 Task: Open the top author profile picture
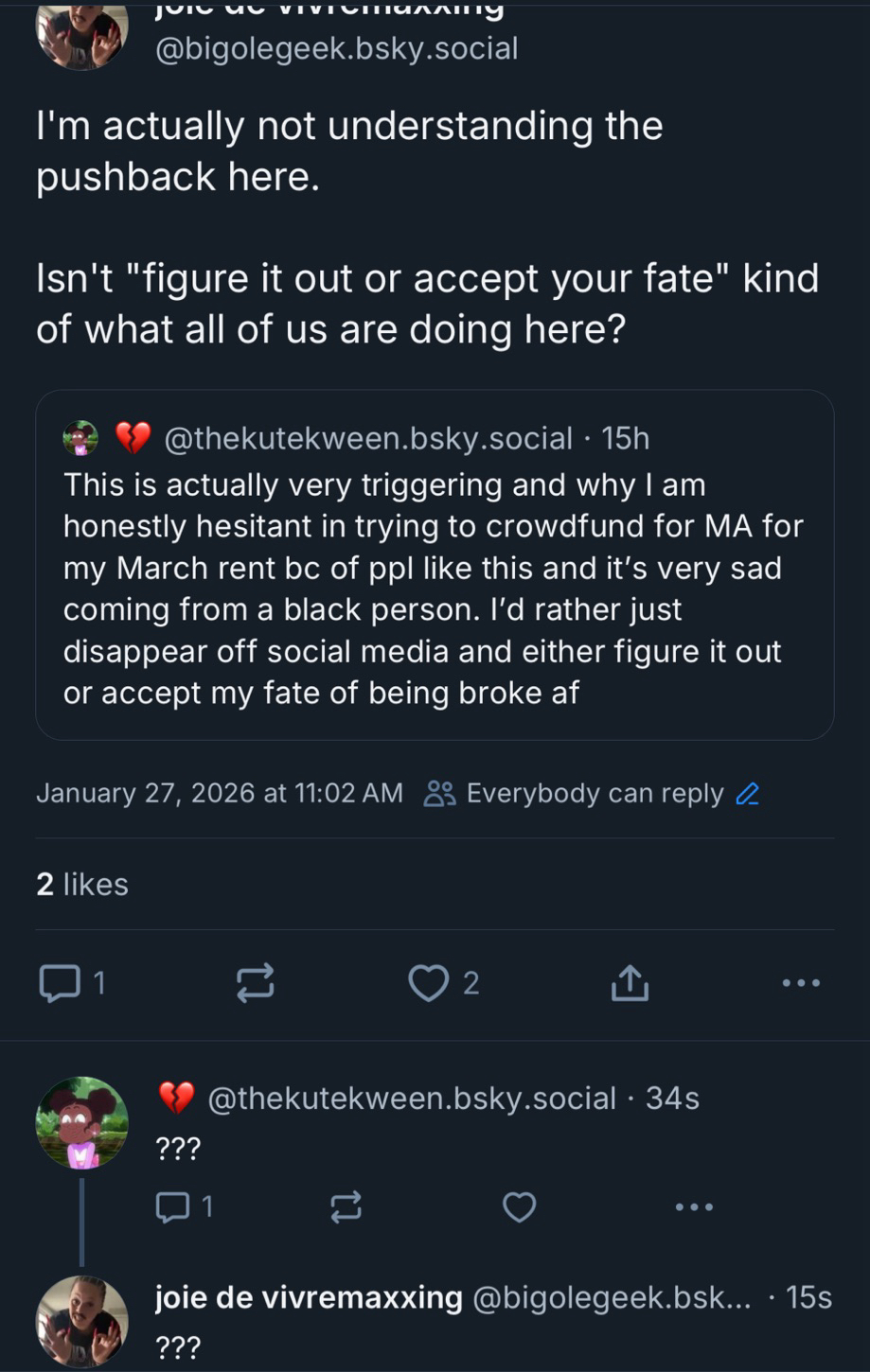click(81, 33)
